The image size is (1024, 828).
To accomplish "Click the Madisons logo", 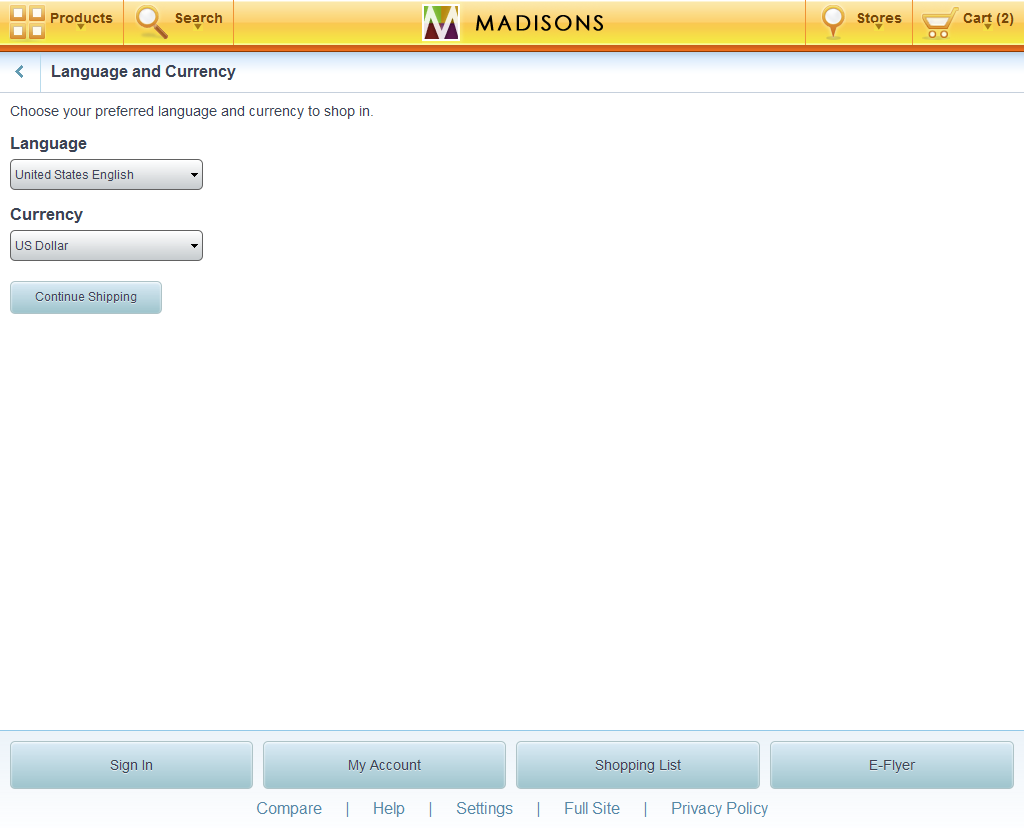I will click(512, 22).
